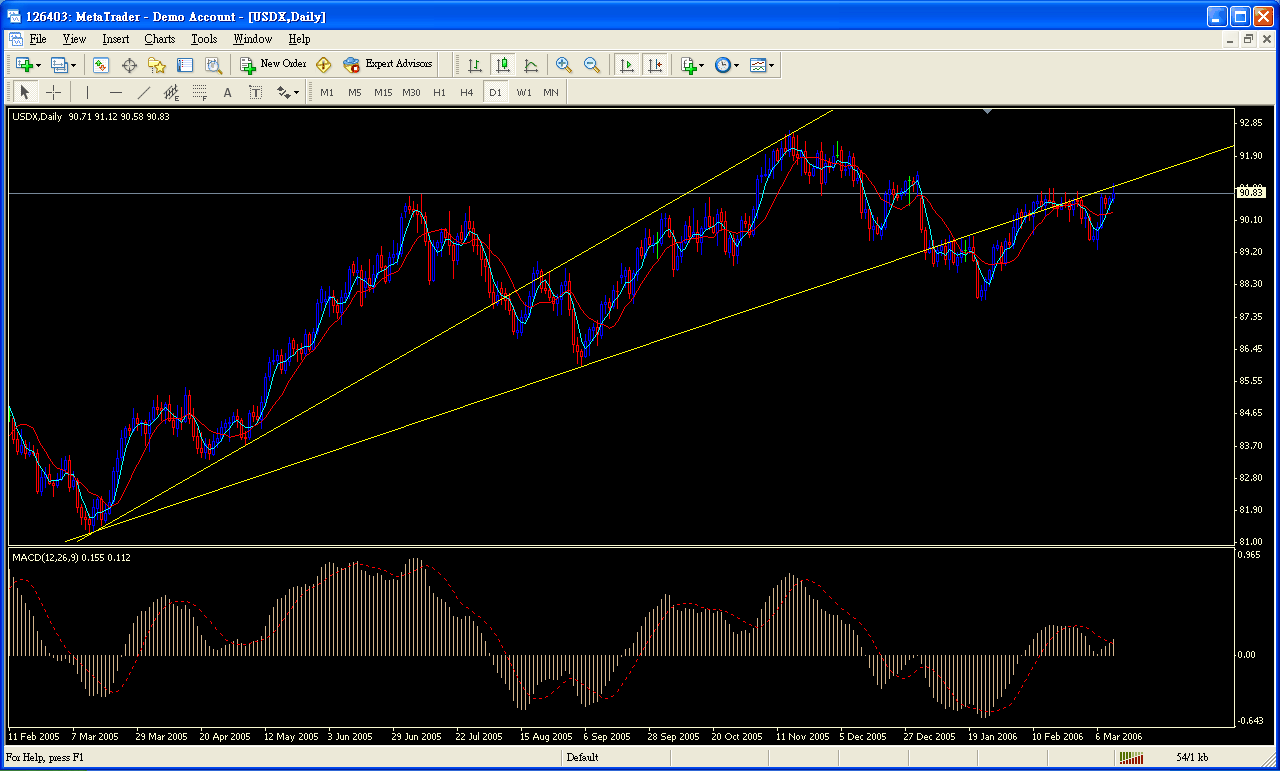Switch timeframe to H4
Image resolution: width=1280 pixels, height=771 pixels.
[x=467, y=92]
